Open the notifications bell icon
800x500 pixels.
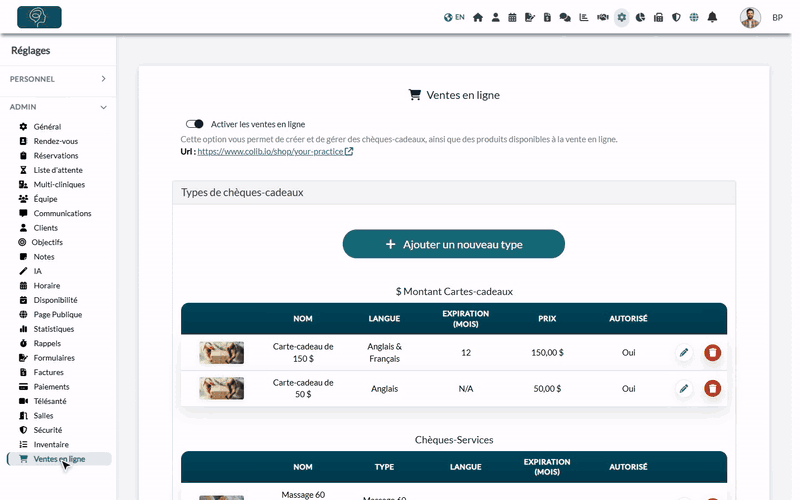pyautogui.click(x=712, y=17)
